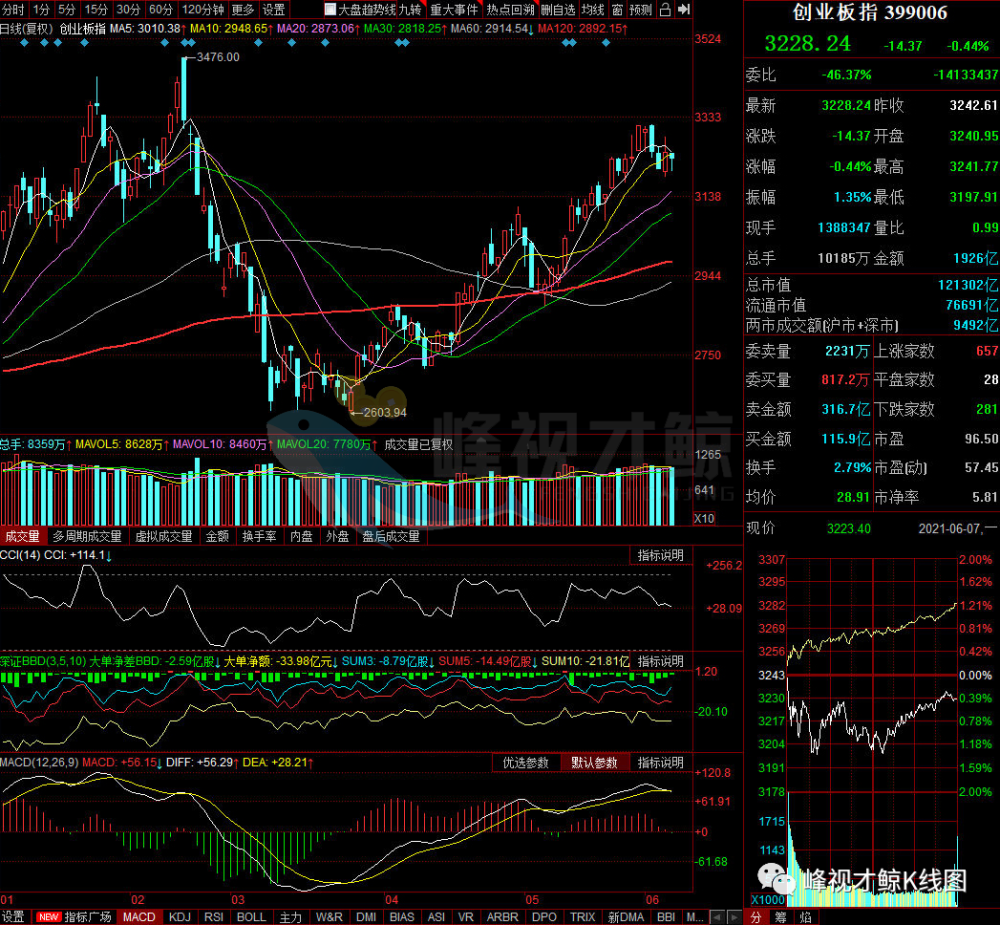This screenshot has width=1000, height=925.
Task: Select the W&R indicator tab
Action: [329, 917]
